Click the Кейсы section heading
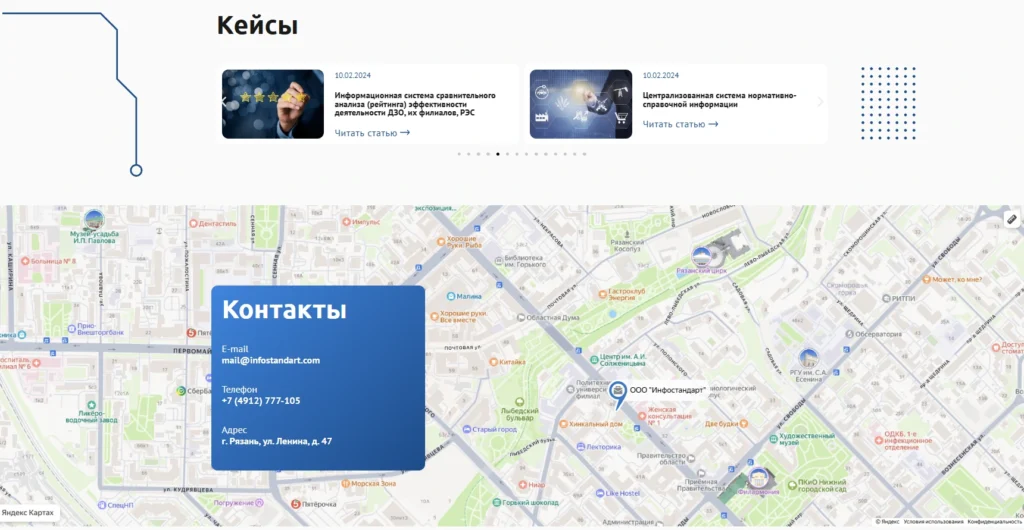This screenshot has width=1024, height=530. (x=257, y=26)
